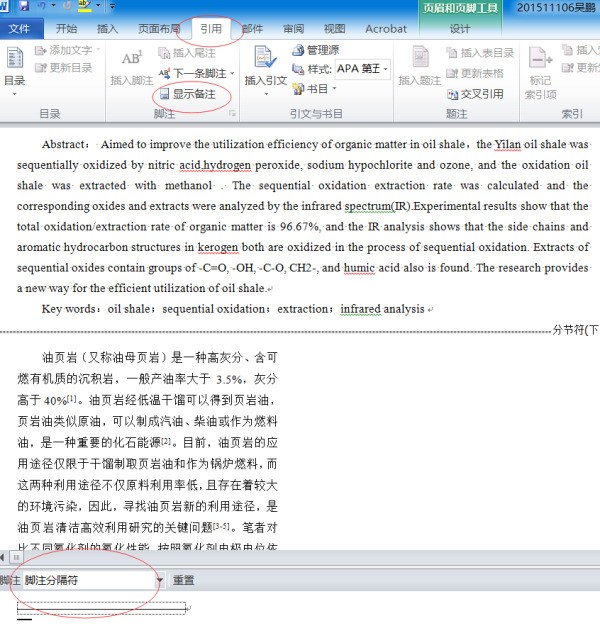Click 下一条脚注 button

click(x=192, y=73)
